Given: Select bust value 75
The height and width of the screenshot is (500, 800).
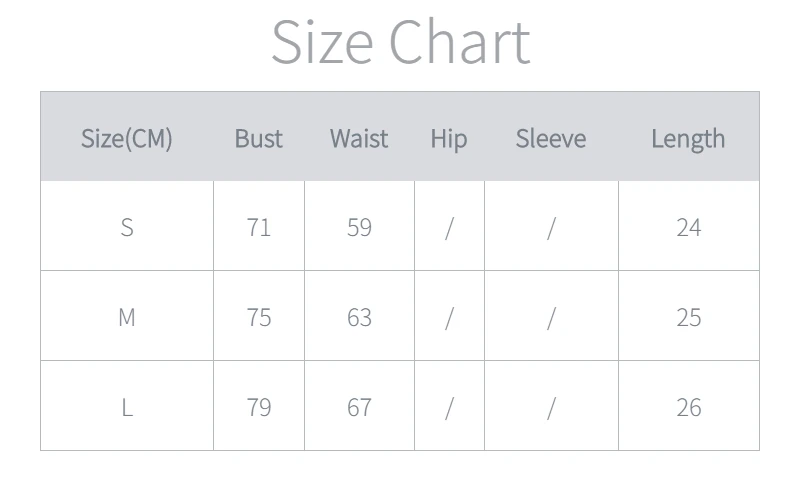Looking at the screenshot, I should coord(259,317).
